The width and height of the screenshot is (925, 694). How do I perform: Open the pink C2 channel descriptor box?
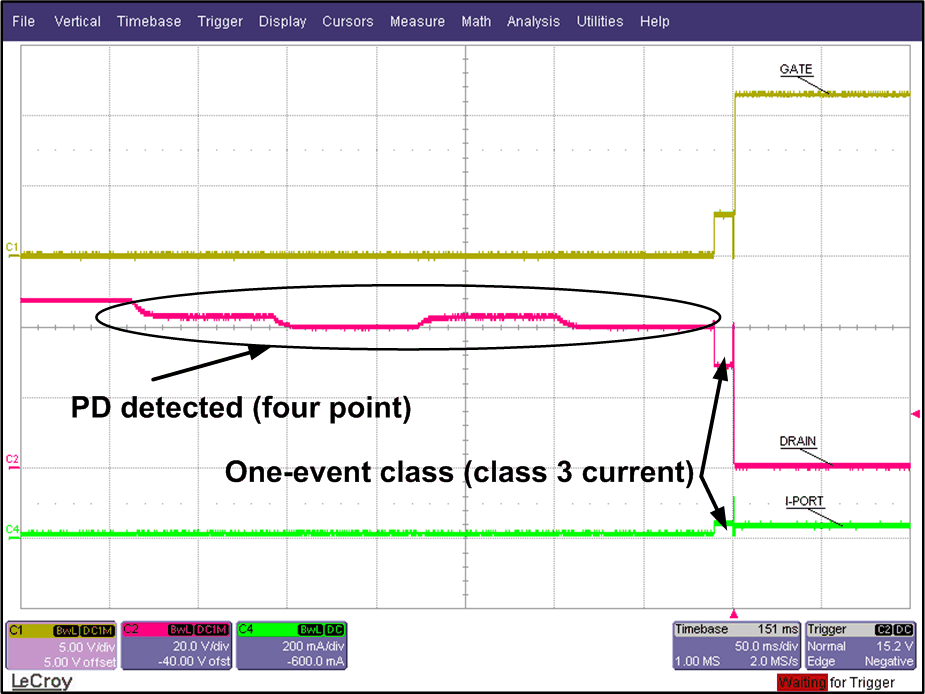pyautogui.click(x=176, y=645)
